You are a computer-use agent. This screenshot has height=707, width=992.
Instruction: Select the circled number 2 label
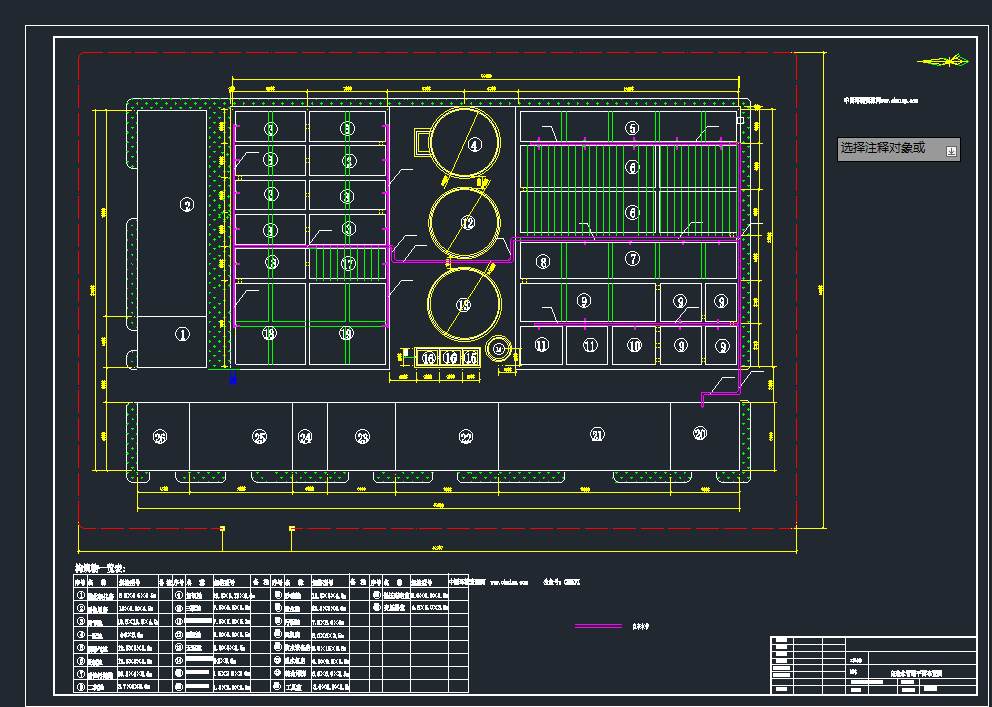pos(187,205)
